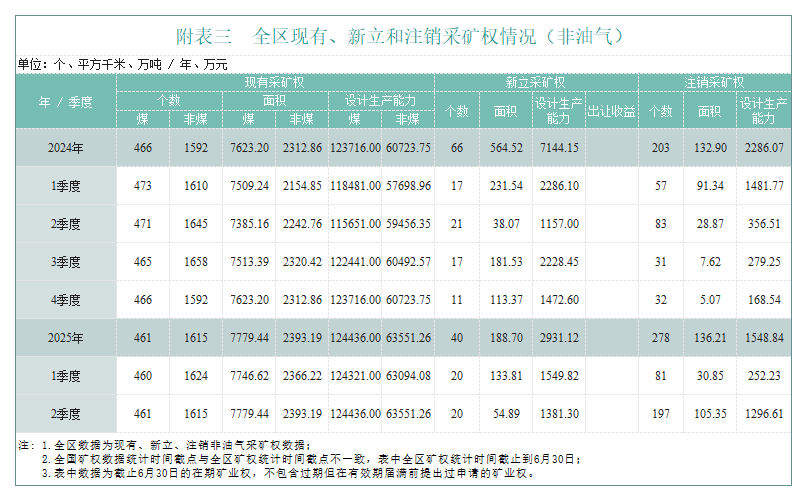Click the cell with value 115651.00

coord(355,224)
